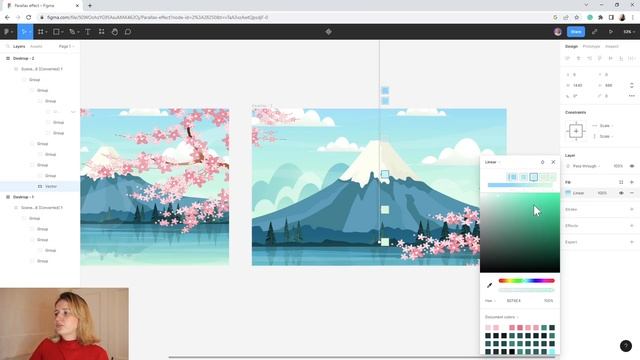
Task: Click the components icon in top bar center
Action: click(329, 31)
